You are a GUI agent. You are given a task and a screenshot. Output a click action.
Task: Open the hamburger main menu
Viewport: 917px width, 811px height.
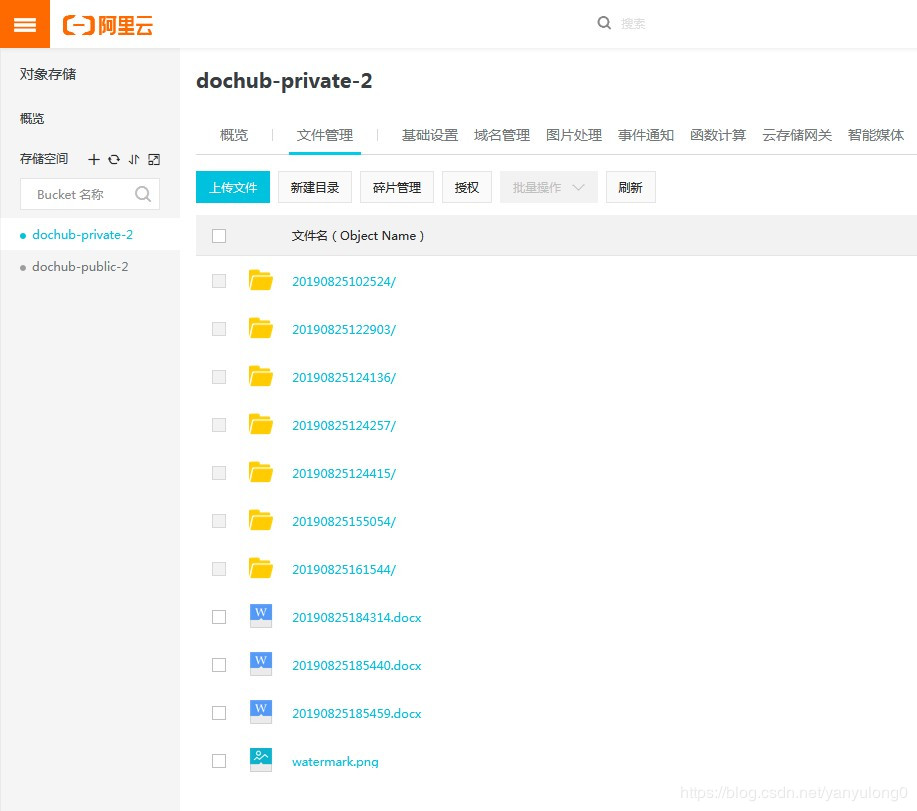point(25,25)
